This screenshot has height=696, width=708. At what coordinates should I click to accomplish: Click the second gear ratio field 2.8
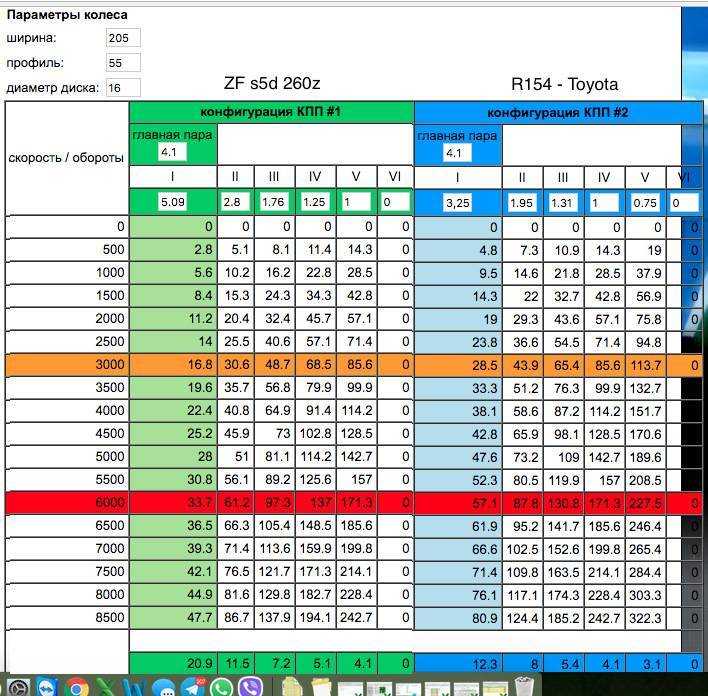(x=235, y=201)
